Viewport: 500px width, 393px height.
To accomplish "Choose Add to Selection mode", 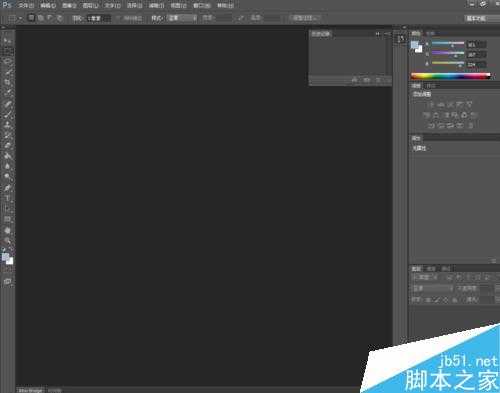I will (x=41, y=18).
